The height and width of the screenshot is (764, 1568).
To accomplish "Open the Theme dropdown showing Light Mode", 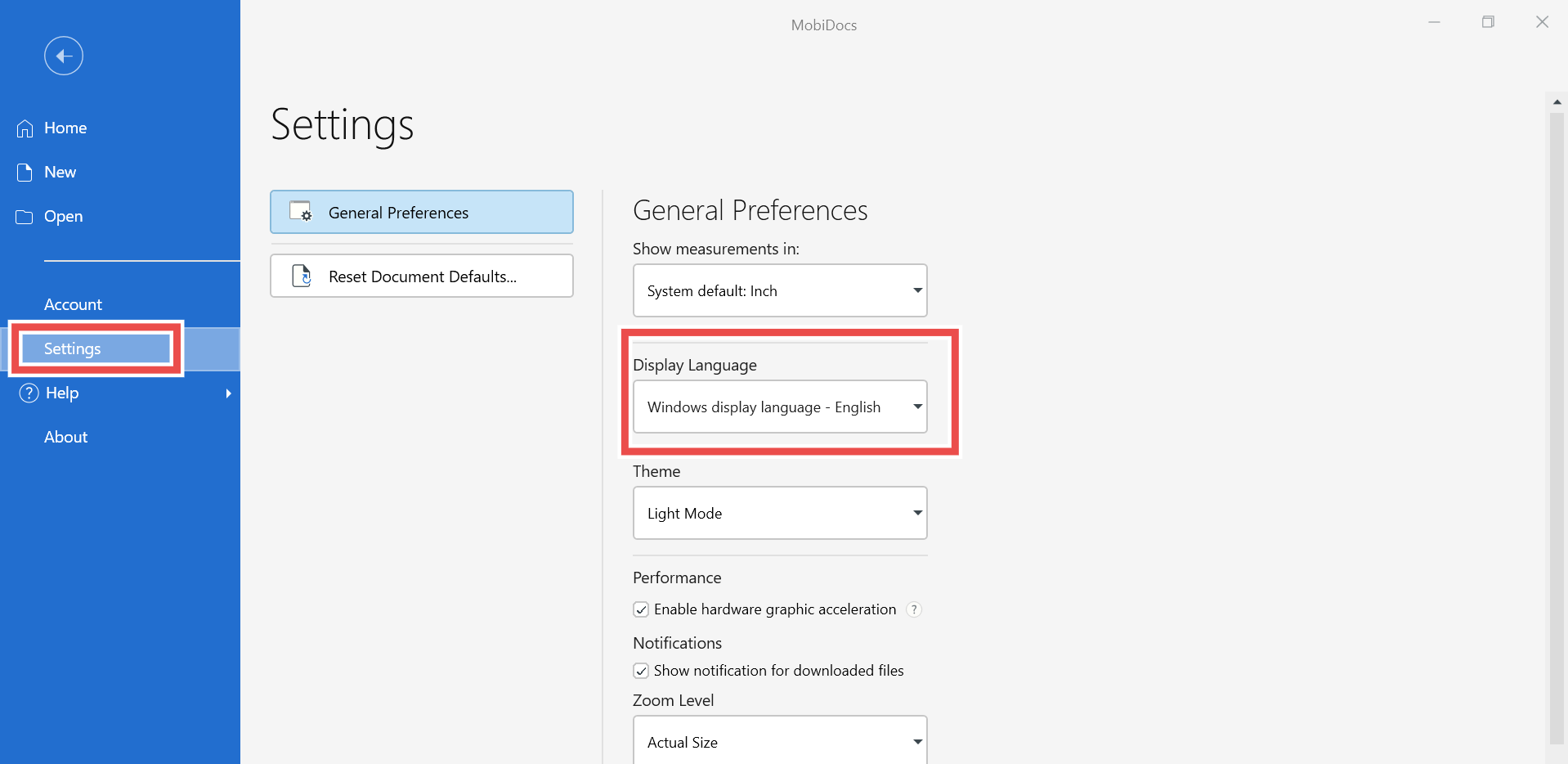I will [x=780, y=513].
